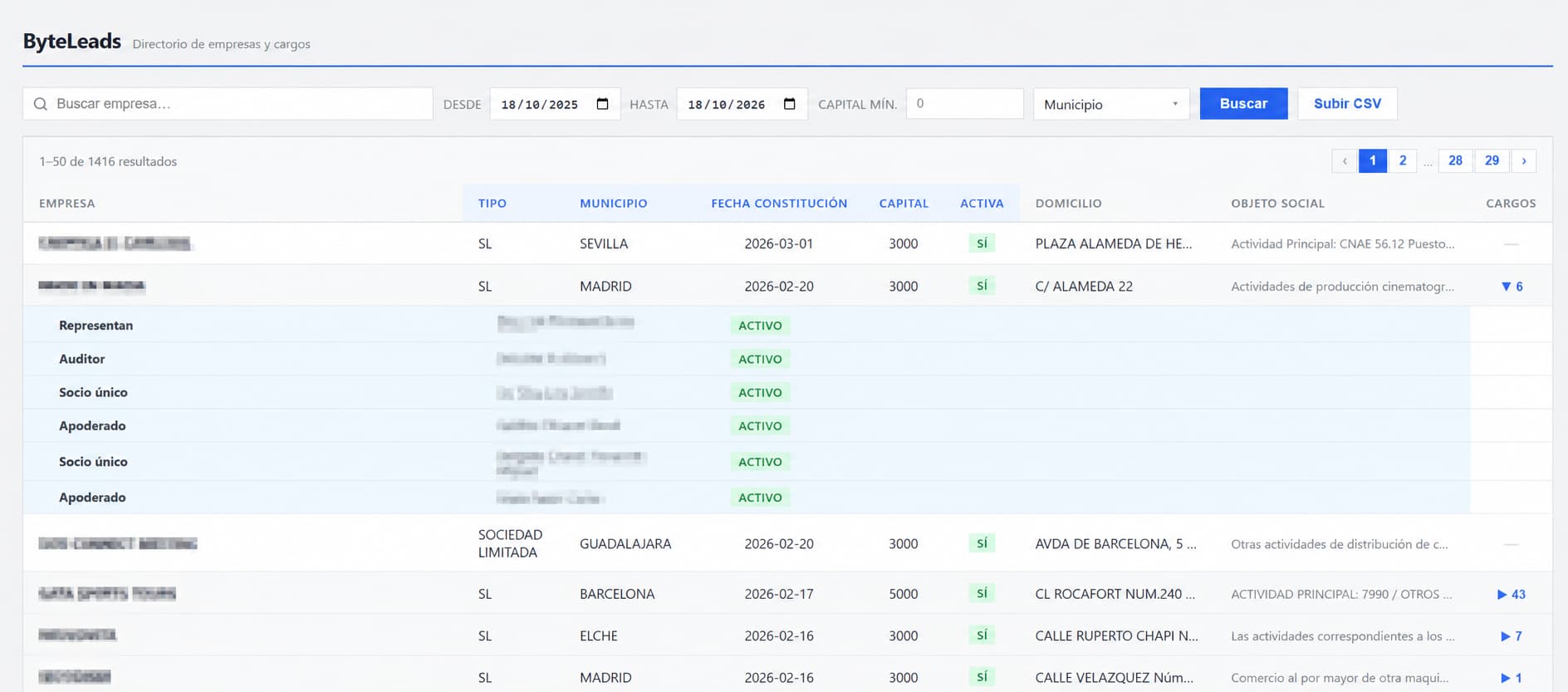
Task: Click the Cargos column header
Action: [x=1511, y=204]
